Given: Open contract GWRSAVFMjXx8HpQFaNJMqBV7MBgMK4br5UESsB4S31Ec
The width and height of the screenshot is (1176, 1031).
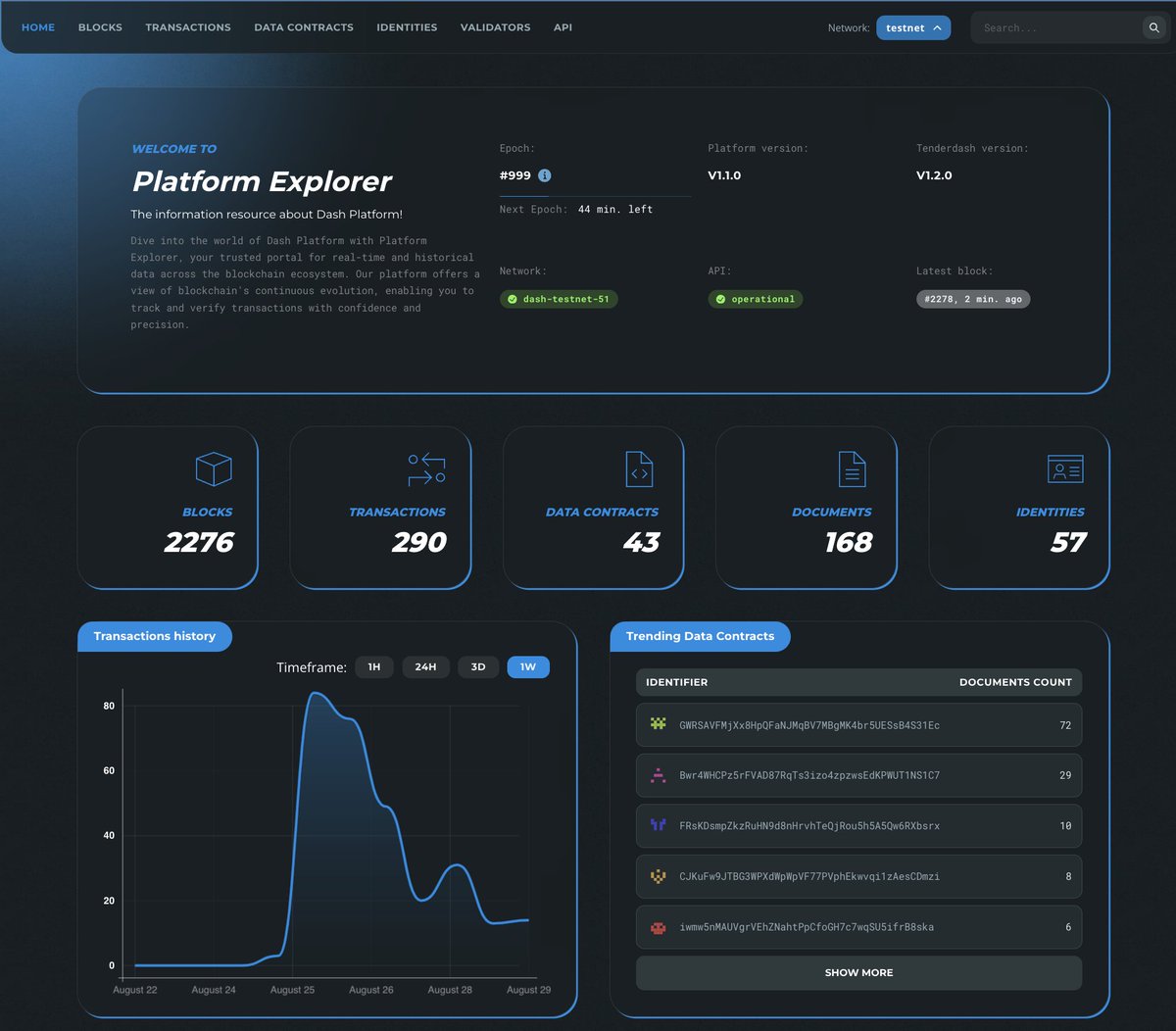Looking at the screenshot, I should coord(858,725).
